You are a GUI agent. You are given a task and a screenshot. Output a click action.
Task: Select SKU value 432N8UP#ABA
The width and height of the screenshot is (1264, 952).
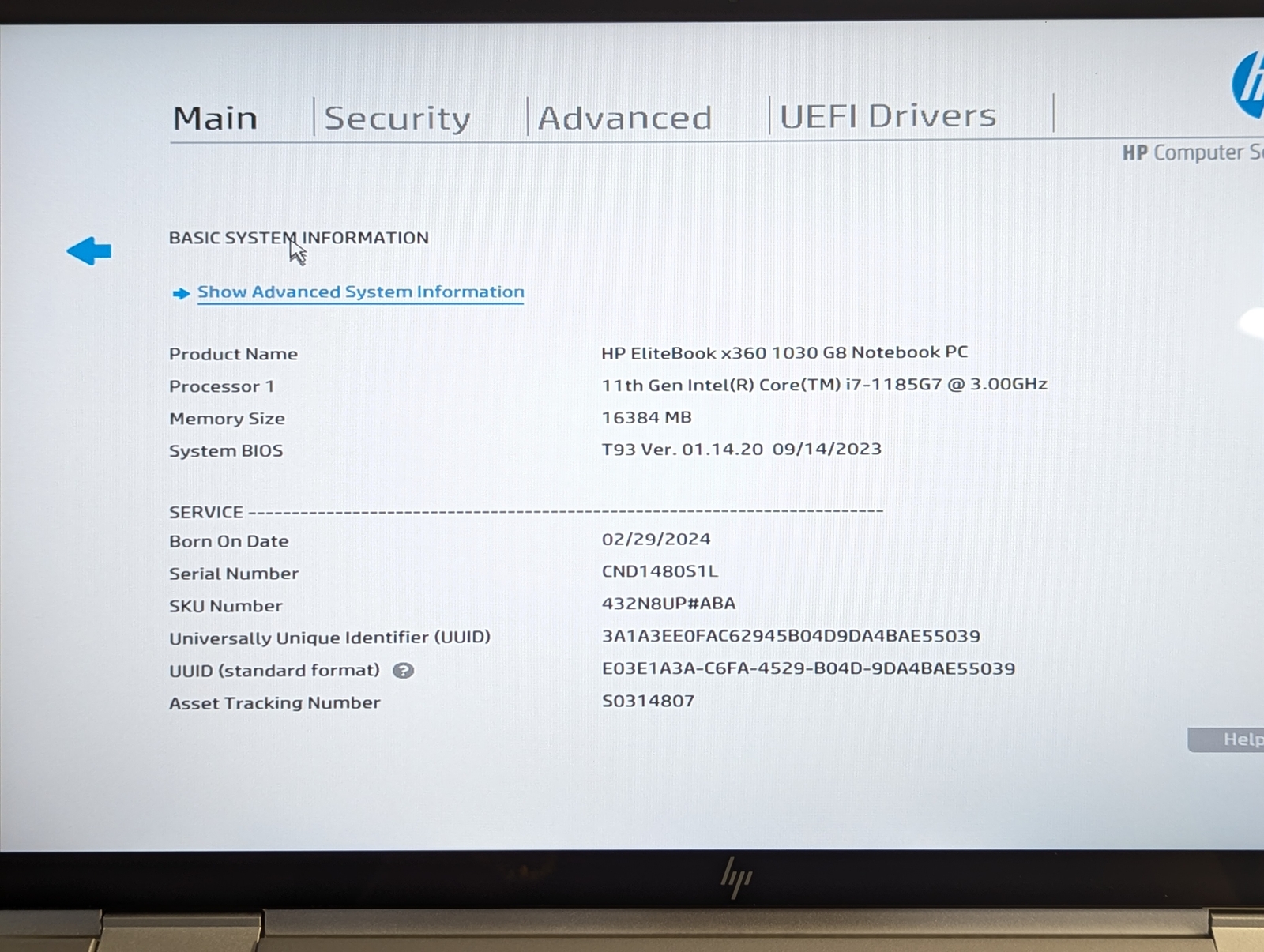pyautogui.click(x=668, y=604)
